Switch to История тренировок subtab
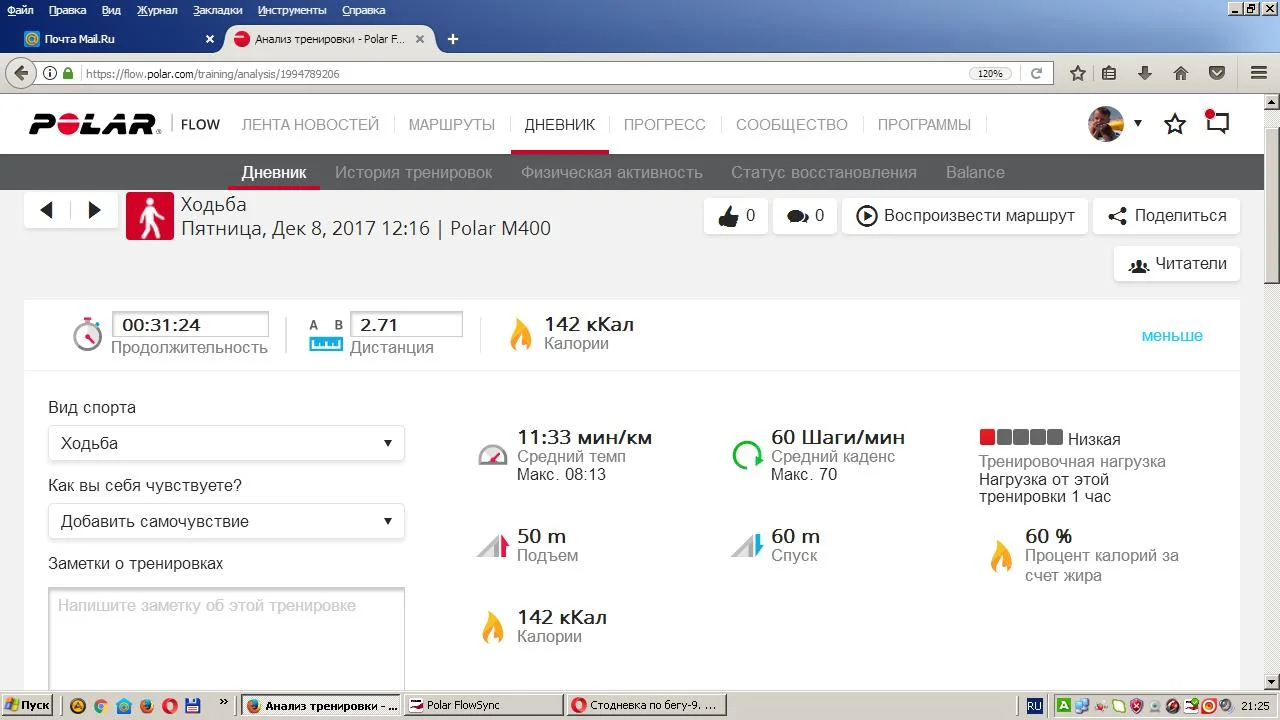1280x720 pixels. 414,172
